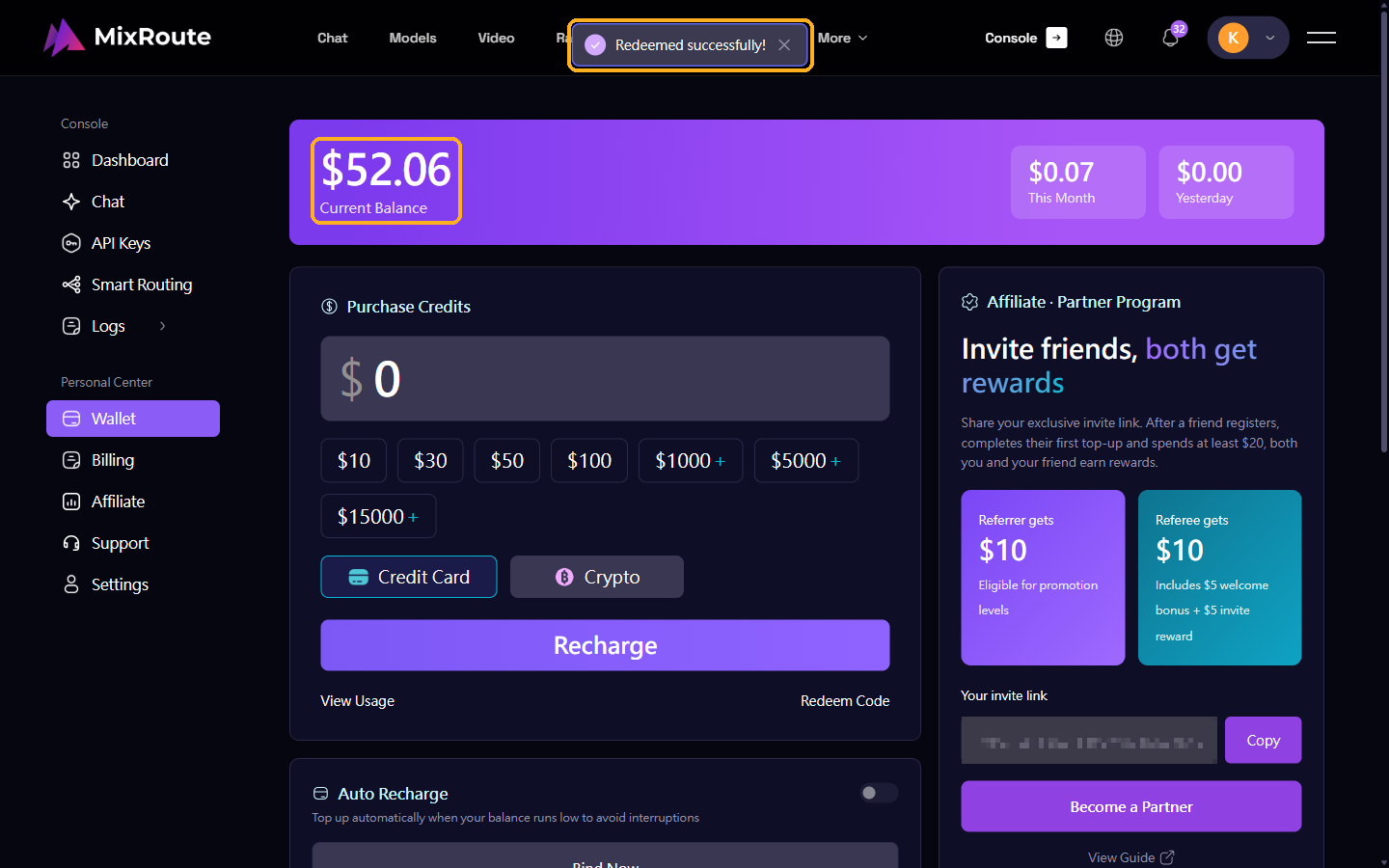Open the notifications bell
This screenshot has width=1389, height=868.
point(1171,38)
